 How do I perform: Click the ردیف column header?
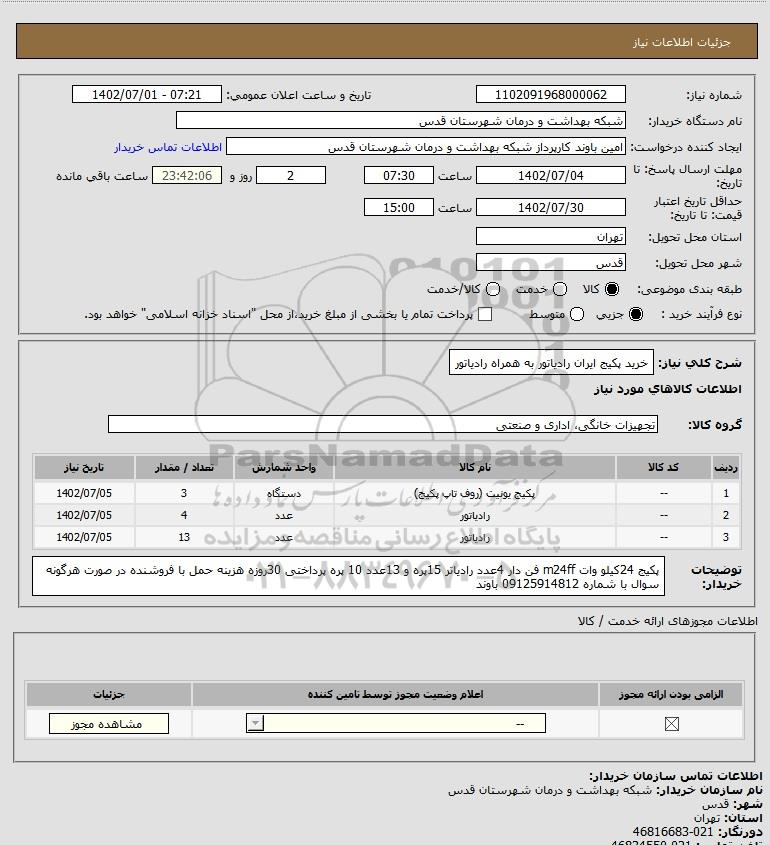click(726, 467)
